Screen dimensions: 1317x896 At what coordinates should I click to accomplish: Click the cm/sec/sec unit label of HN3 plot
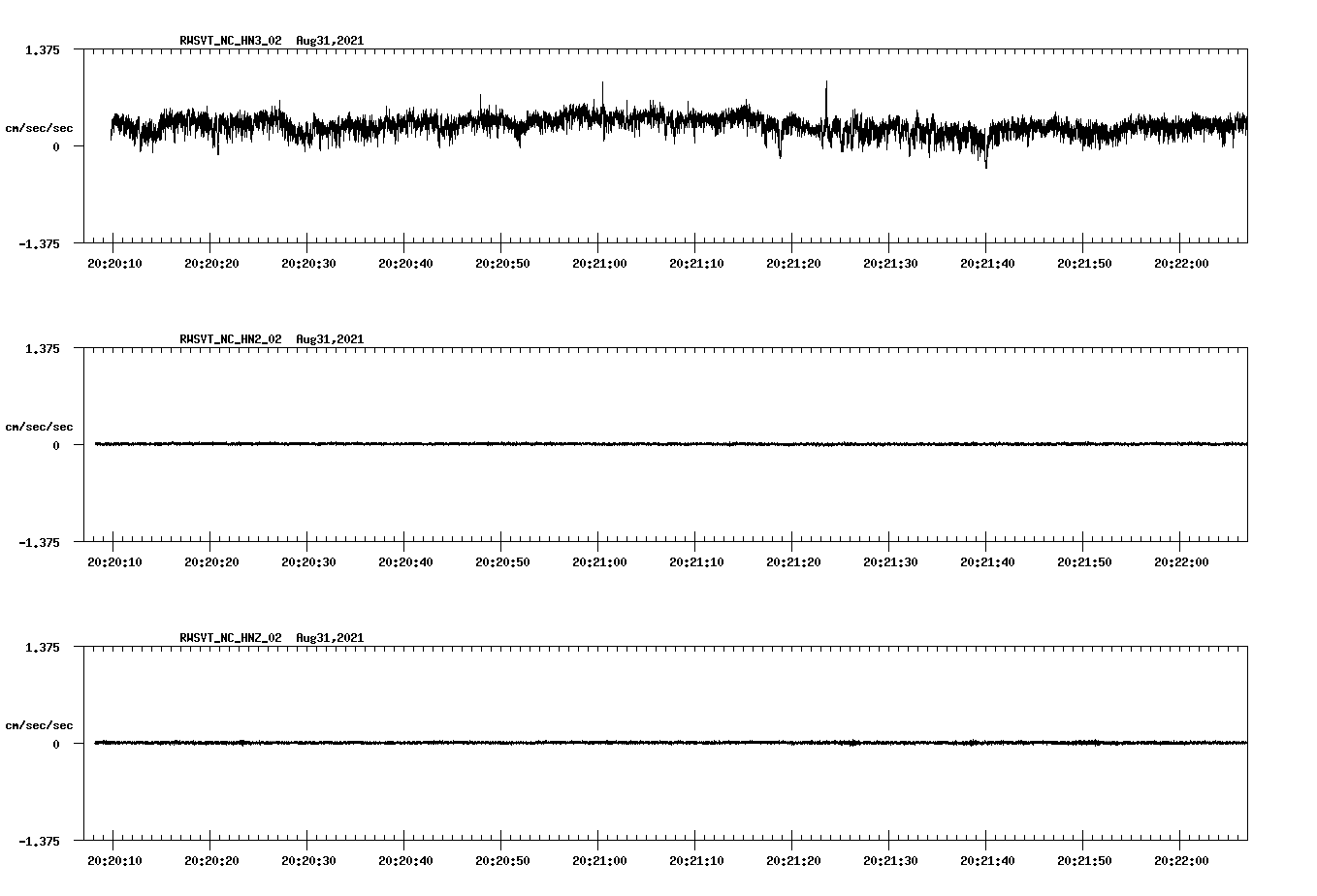[x=39, y=128]
